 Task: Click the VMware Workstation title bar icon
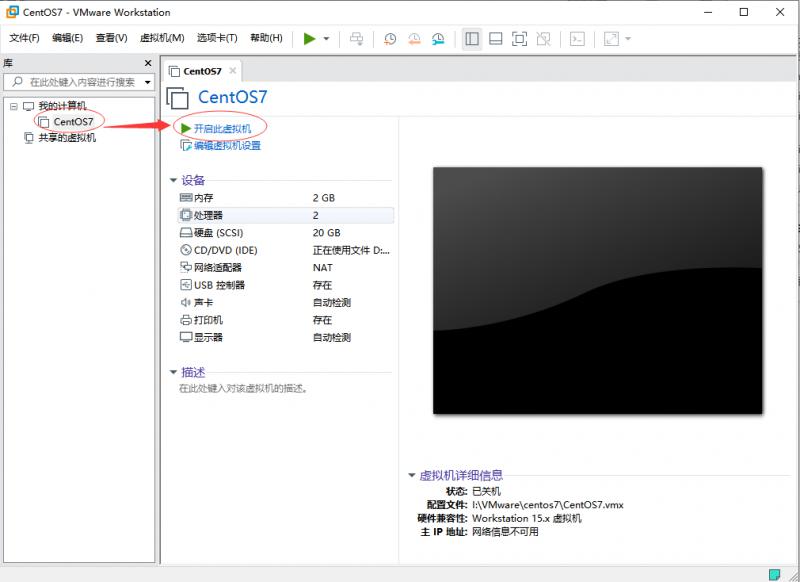12,12
